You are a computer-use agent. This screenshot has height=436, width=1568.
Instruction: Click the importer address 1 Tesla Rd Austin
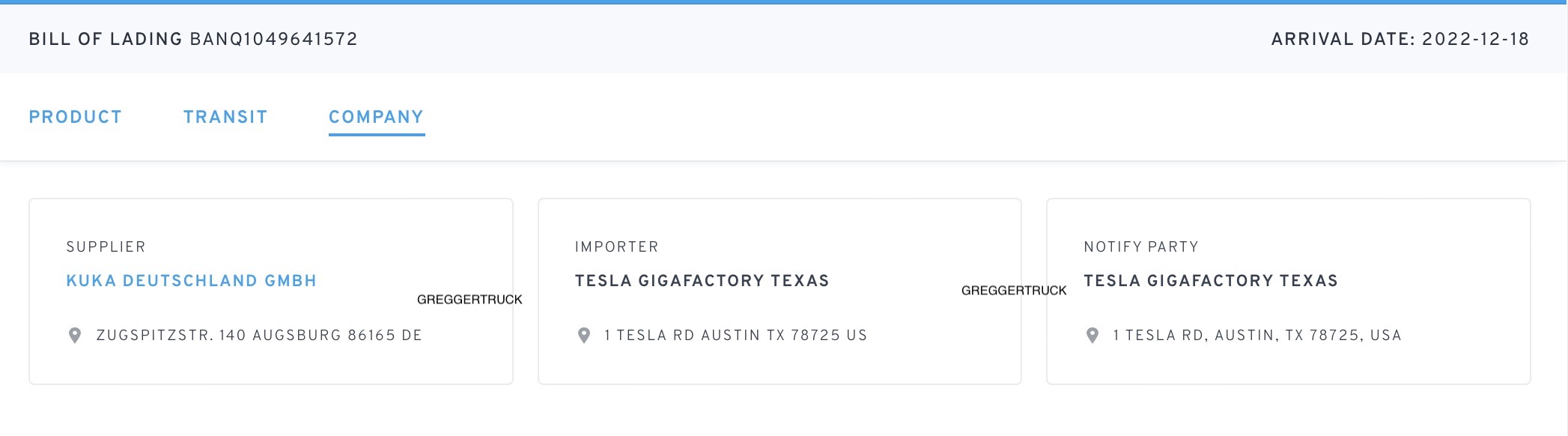[735, 336]
